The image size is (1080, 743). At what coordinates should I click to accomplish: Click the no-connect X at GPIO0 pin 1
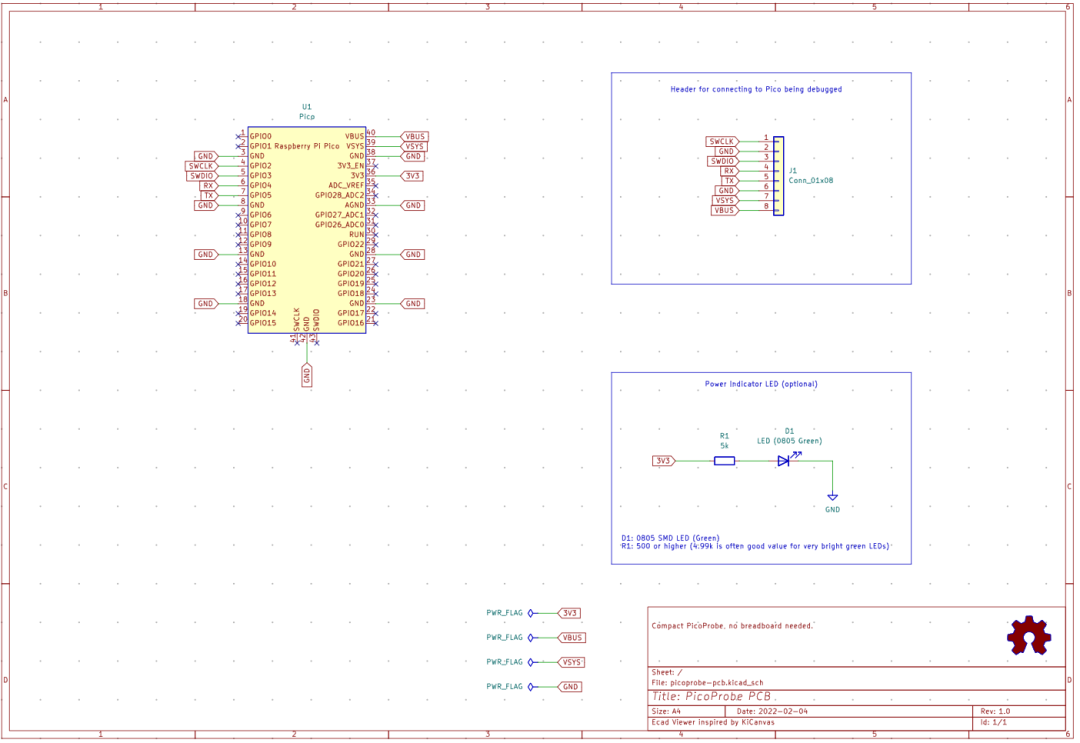[x=238, y=137]
